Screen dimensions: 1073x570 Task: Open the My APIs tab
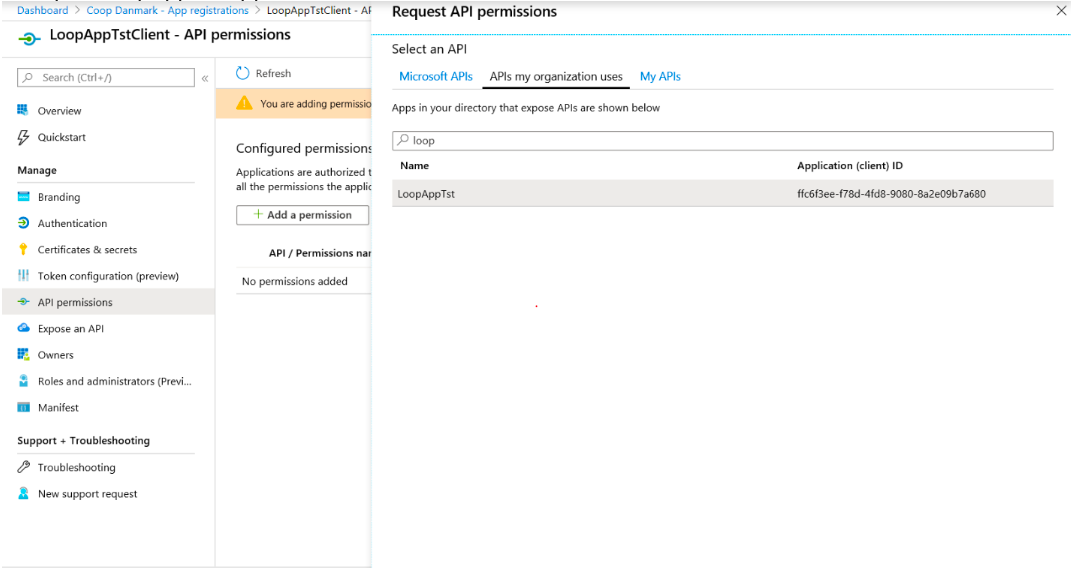tap(660, 77)
